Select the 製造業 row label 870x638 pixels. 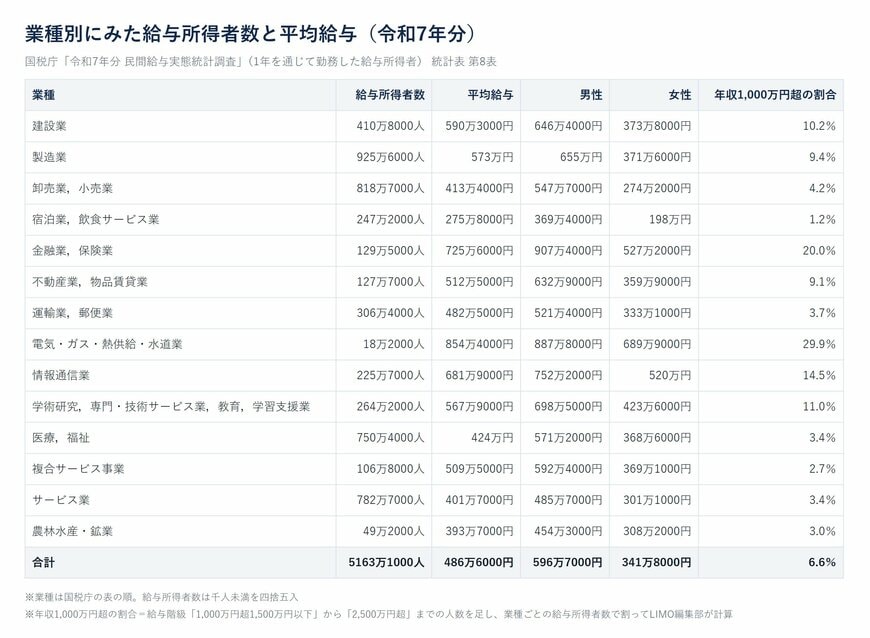tap(49, 157)
